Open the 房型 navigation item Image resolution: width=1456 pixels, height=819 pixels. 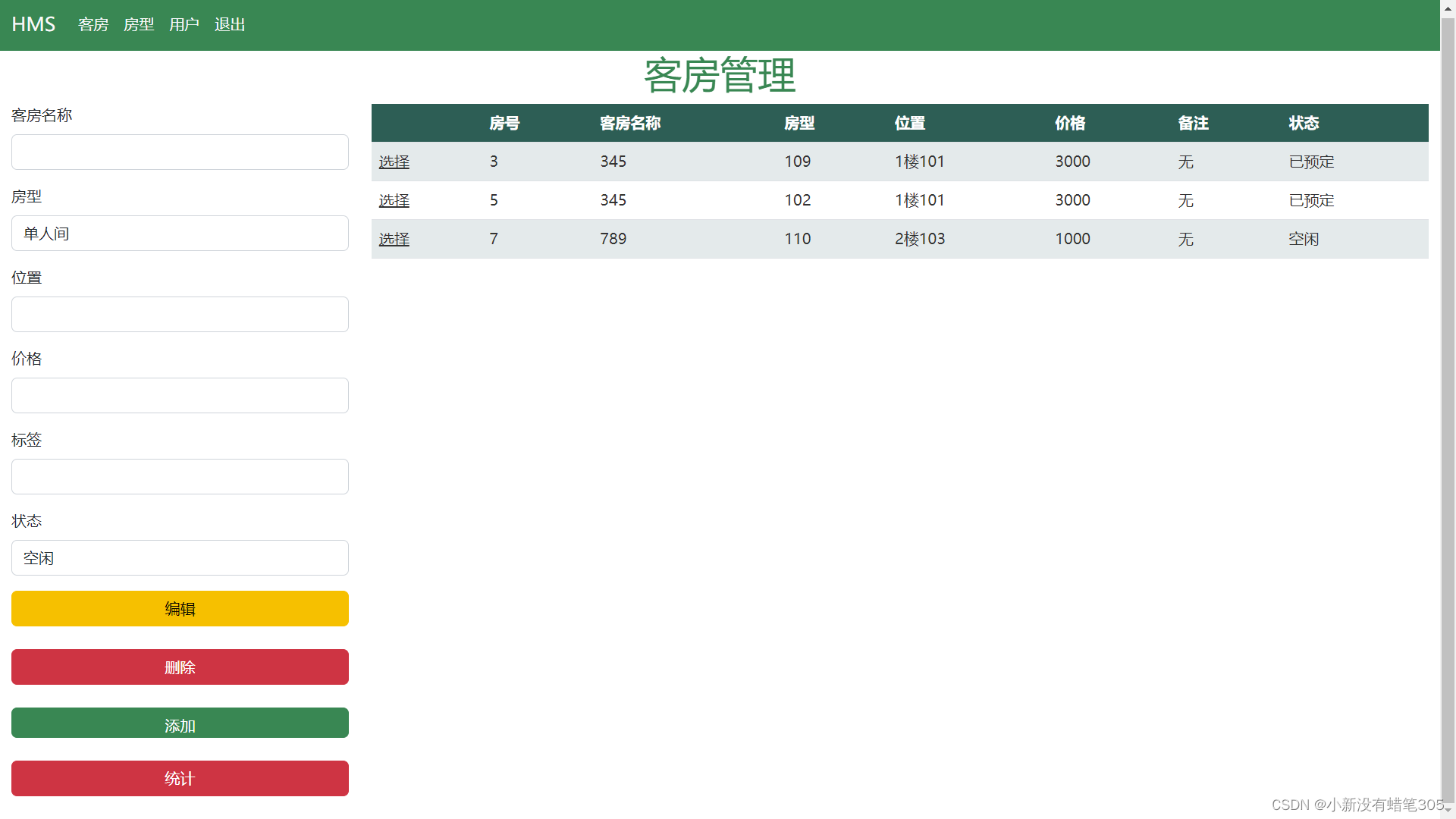click(139, 25)
